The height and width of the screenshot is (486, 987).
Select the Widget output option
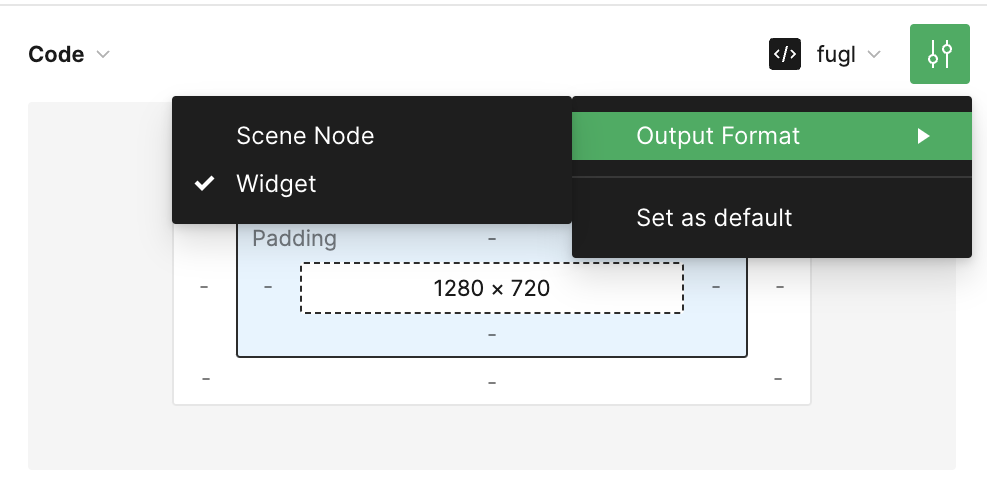[x=276, y=184]
